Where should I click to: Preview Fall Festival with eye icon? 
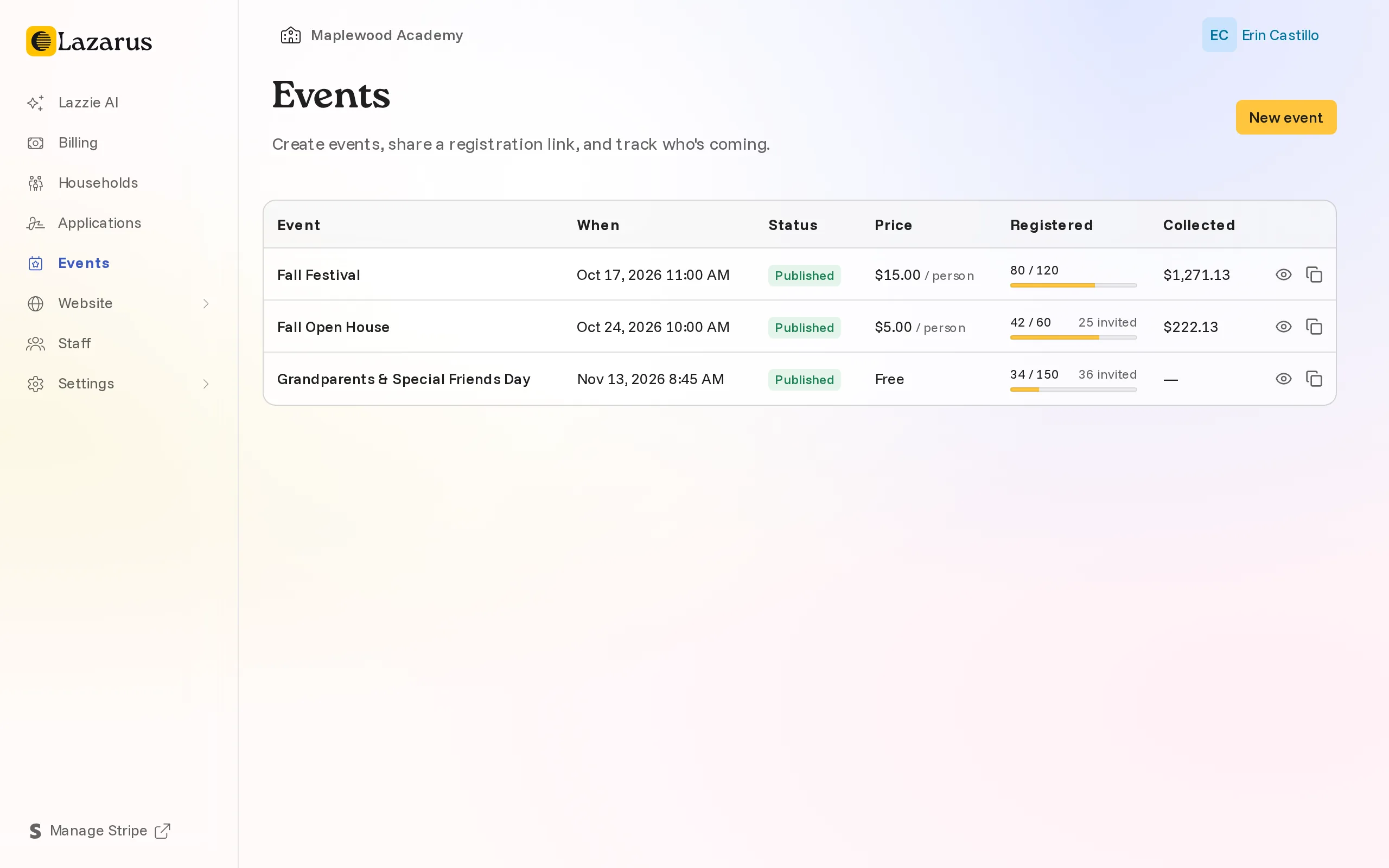1283,275
